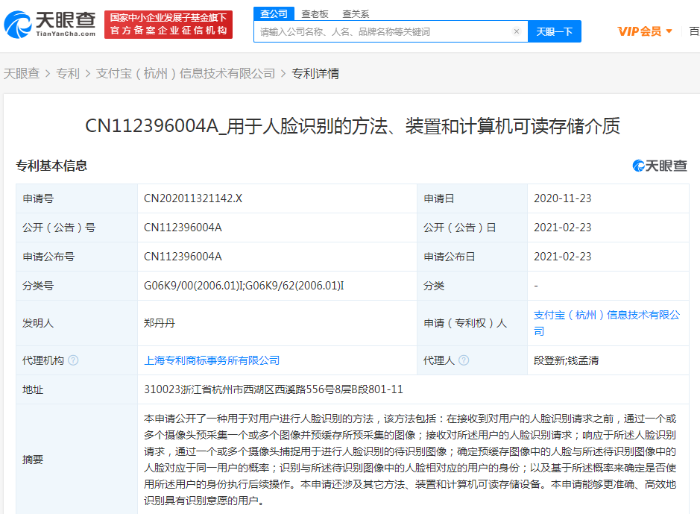Open the VIP会员 dropdown arrow

pyautogui.click(x=669, y=31)
